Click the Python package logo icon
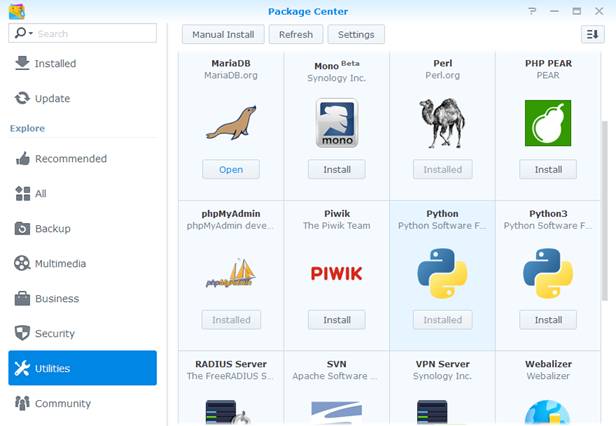The width and height of the screenshot is (616, 426). [x=442, y=273]
